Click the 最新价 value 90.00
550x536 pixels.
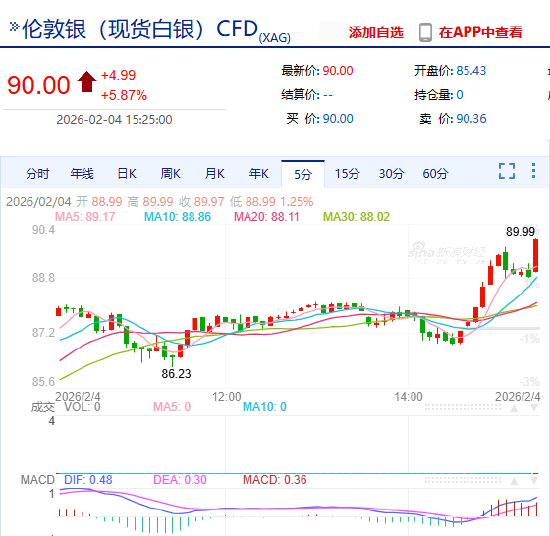coord(338,71)
